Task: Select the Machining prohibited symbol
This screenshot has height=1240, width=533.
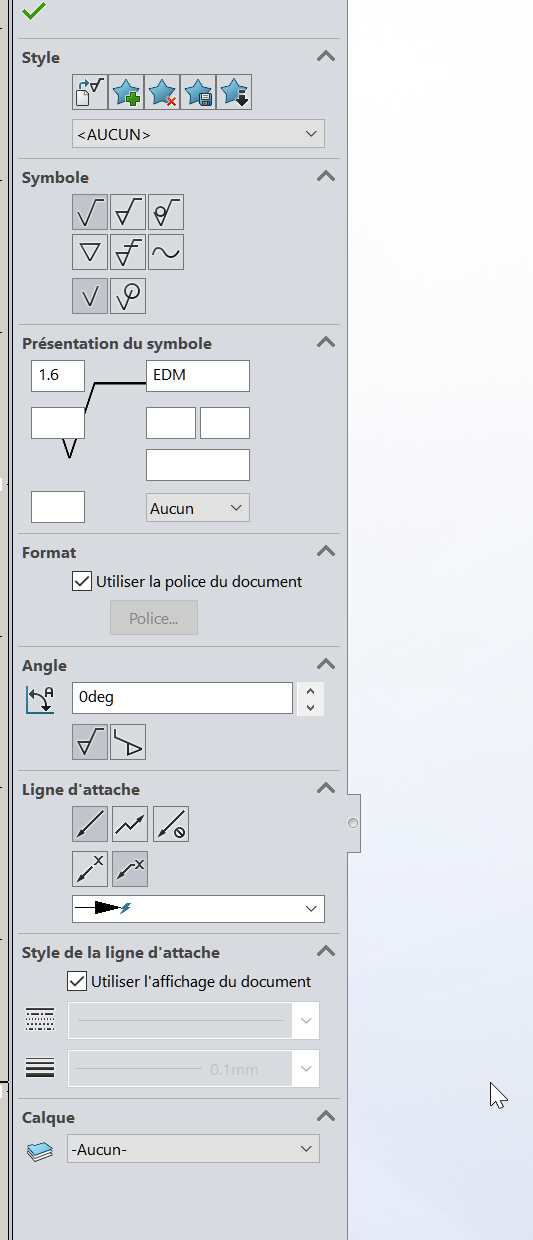Action: point(166,212)
